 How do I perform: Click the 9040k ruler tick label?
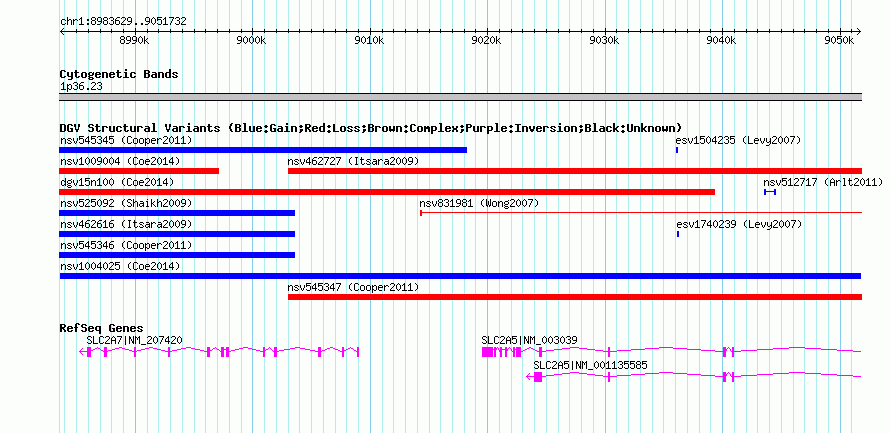click(723, 40)
